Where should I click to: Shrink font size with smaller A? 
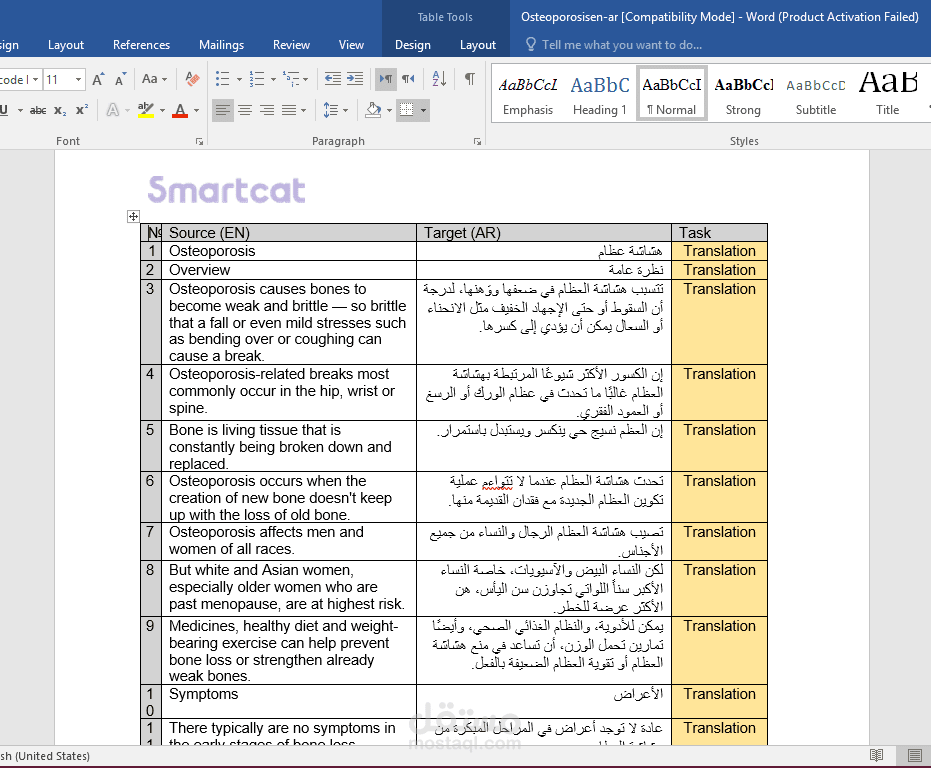pos(121,79)
